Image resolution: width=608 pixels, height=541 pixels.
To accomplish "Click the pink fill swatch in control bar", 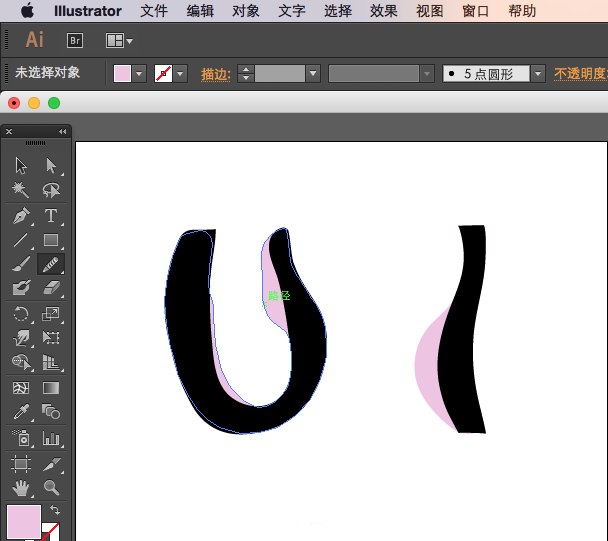I will point(122,73).
